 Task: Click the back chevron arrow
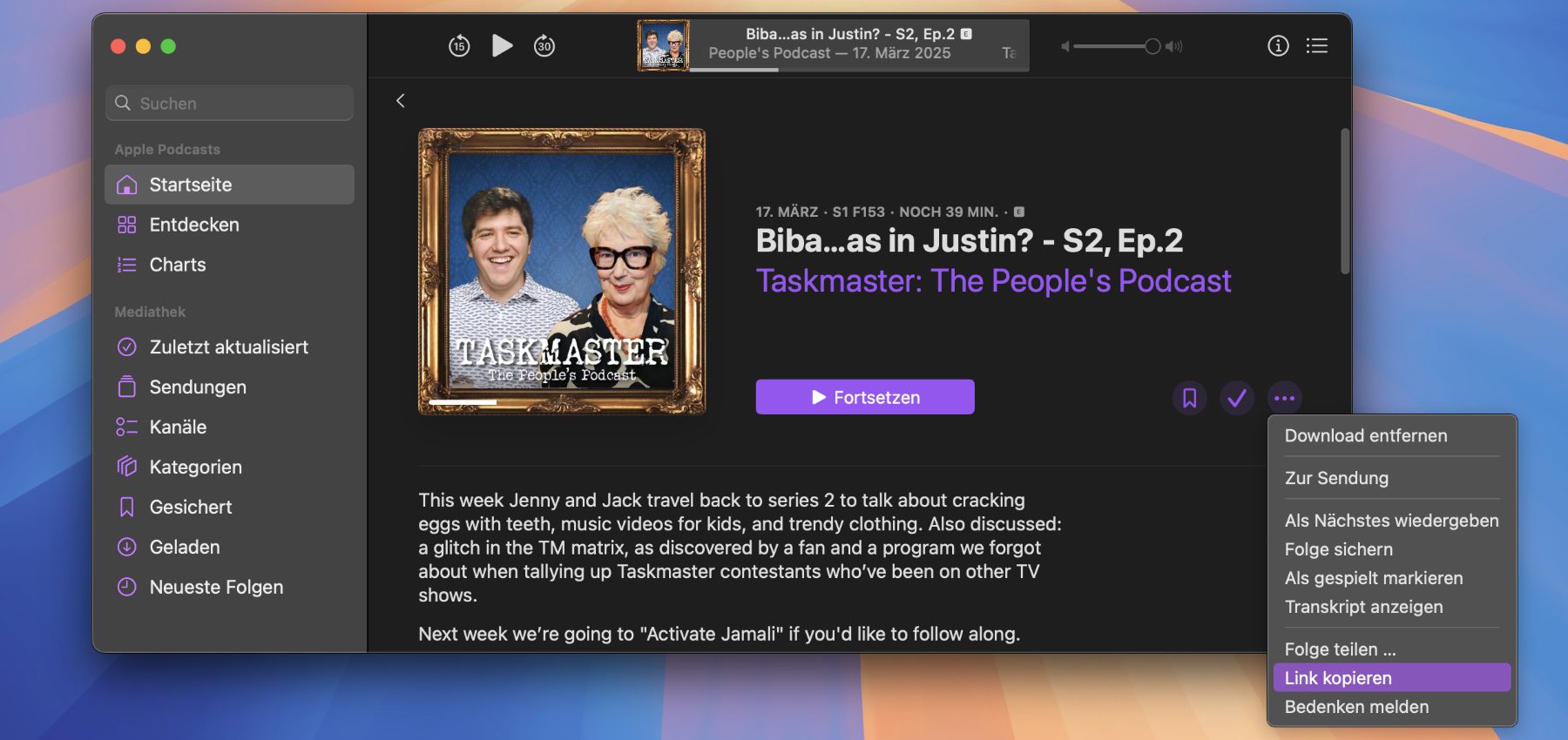[x=401, y=101]
